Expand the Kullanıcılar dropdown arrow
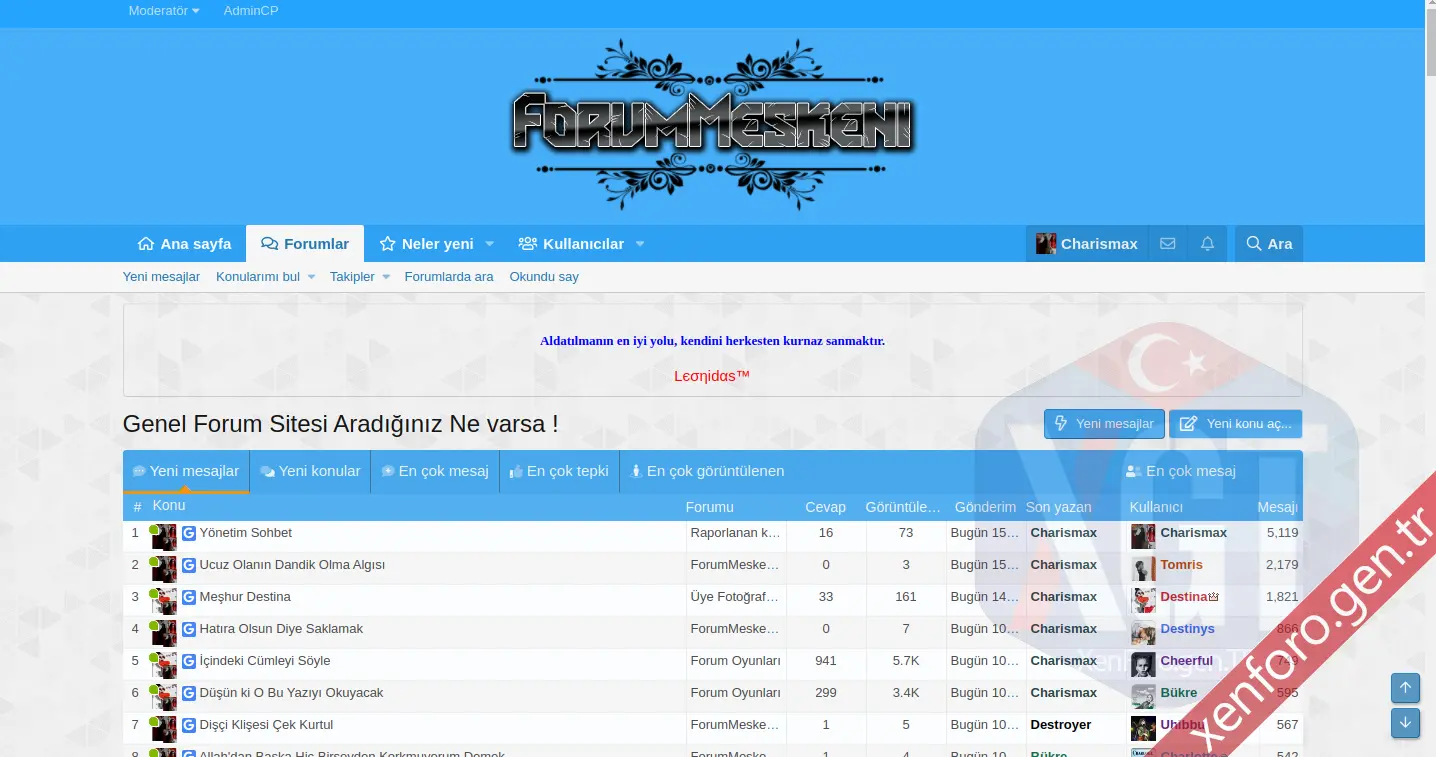Viewport: 1436px width, 757px height. coord(640,244)
